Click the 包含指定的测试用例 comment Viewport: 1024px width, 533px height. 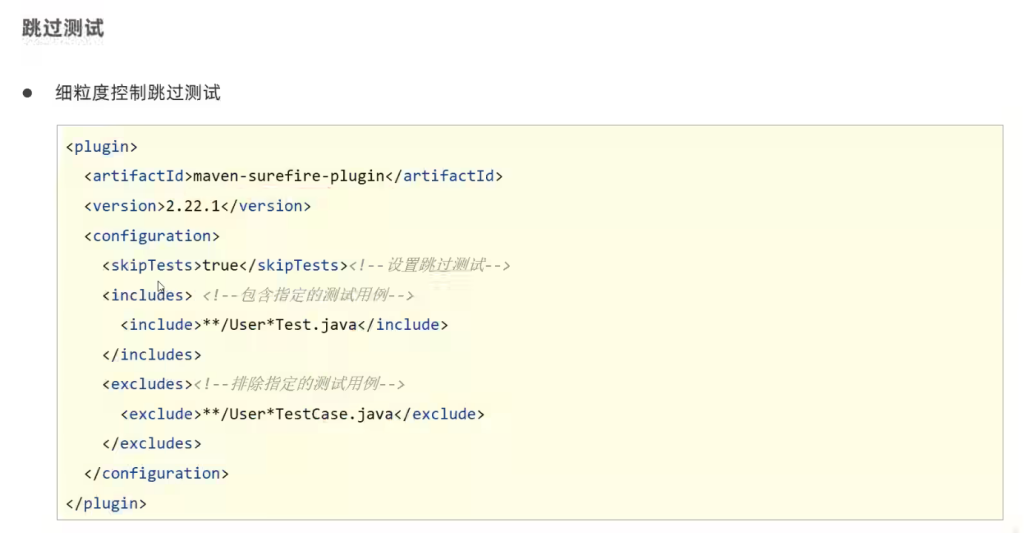point(308,295)
